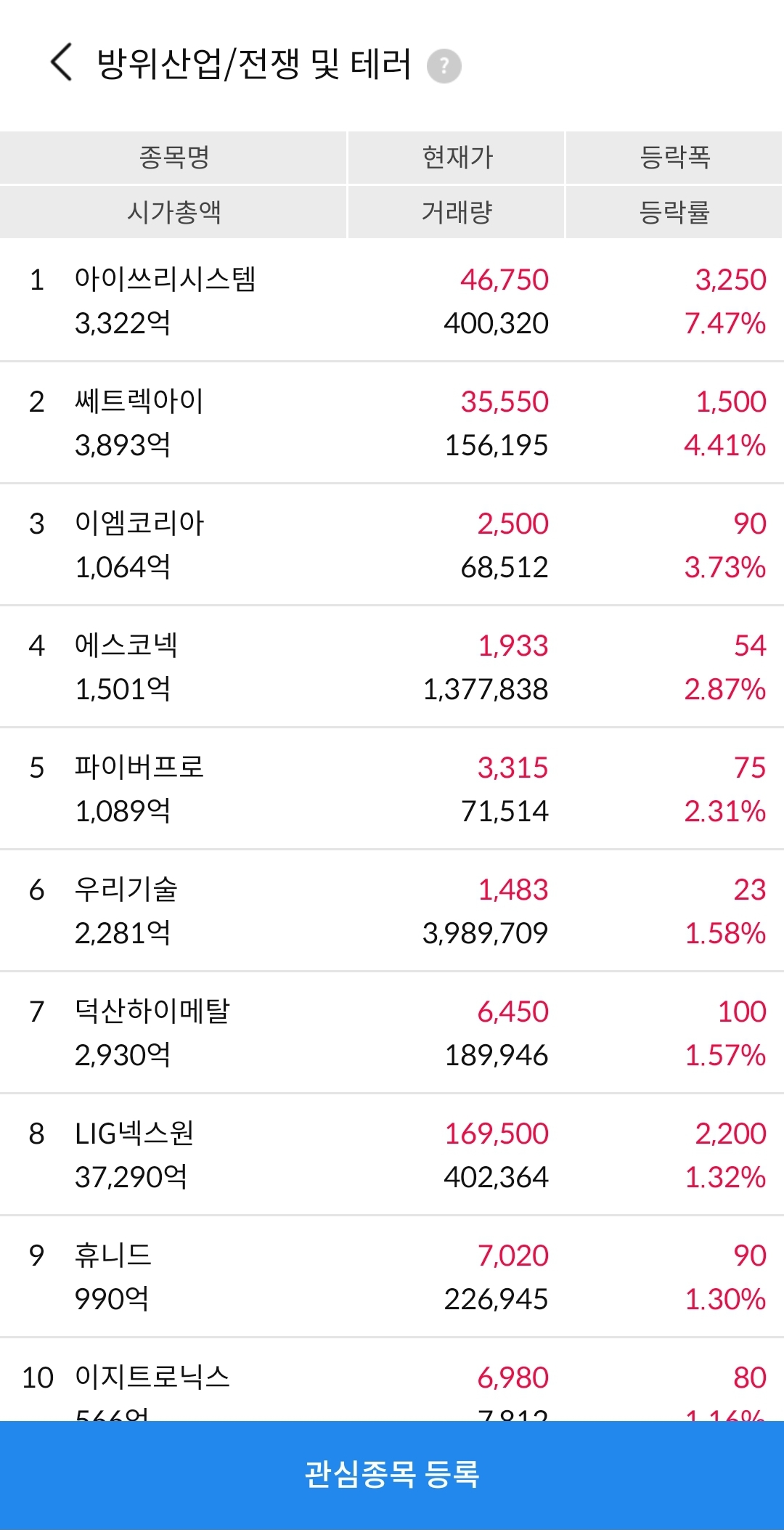784x1530 pixels.
Task: Select LIG넥스원 stock row
Action: (x=392, y=1155)
